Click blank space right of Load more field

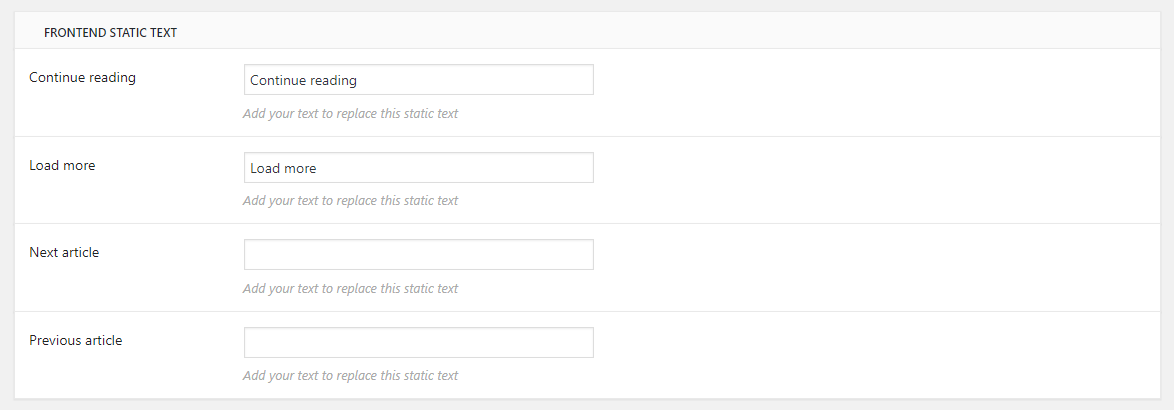point(850,168)
